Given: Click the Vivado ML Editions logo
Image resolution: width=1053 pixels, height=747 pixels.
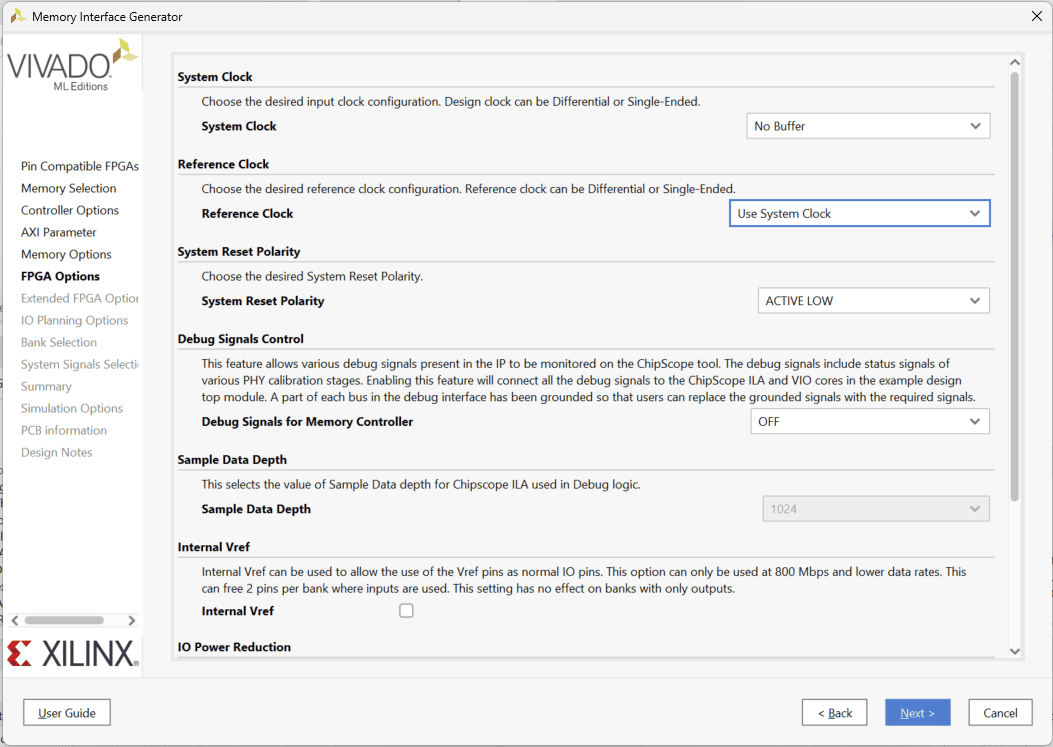Looking at the screenshot, I should tap(72, 65).
